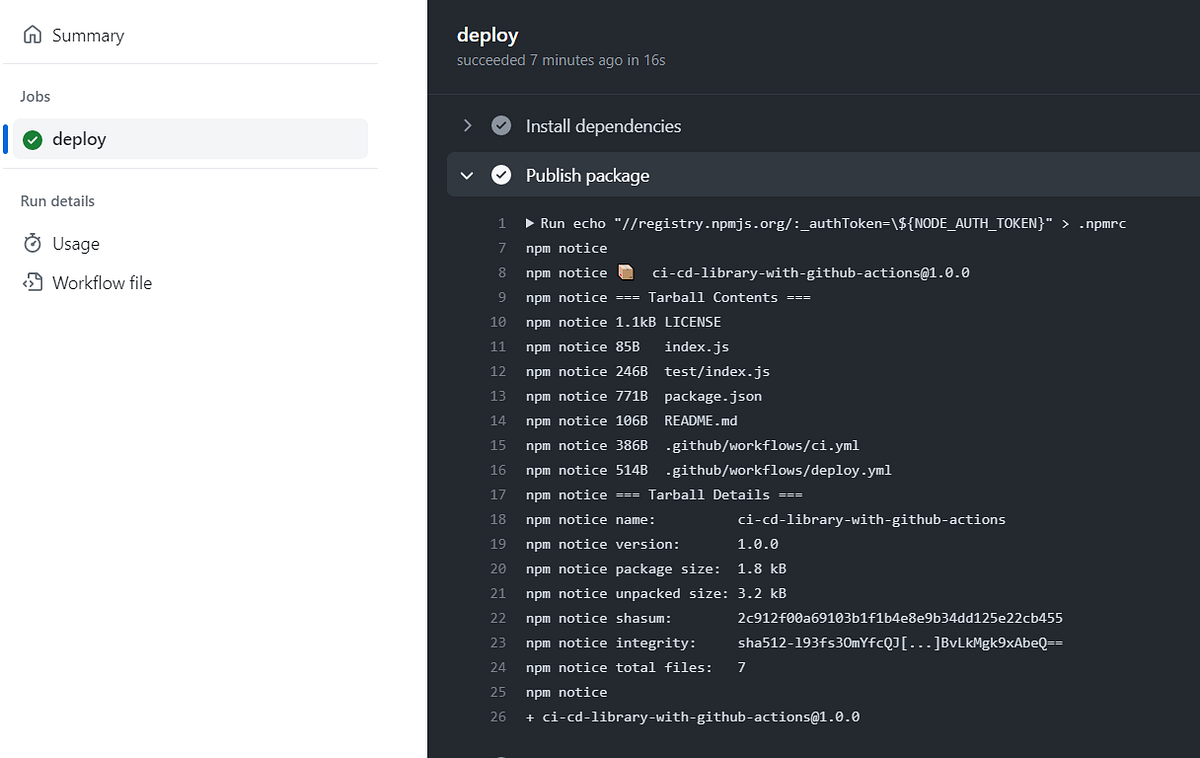Click the checkmark on Install dependencies step
This screenshot has height=758, width=1200.
coord(501,125)
